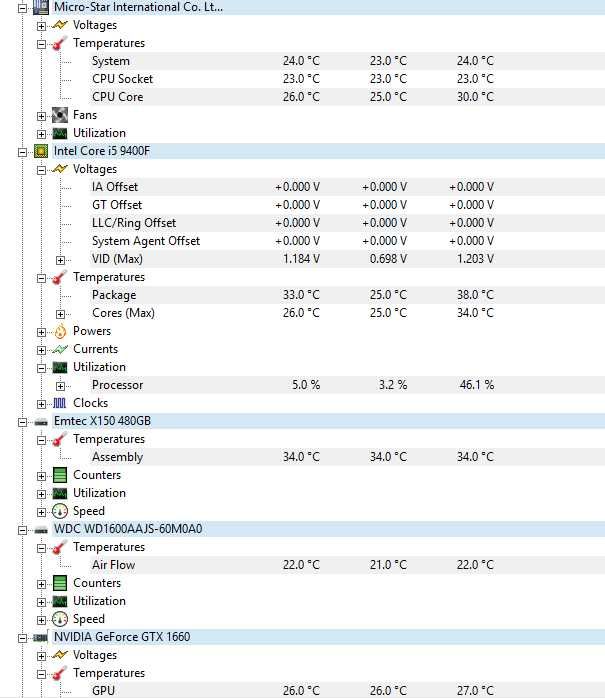Image resolution: width=605 pixels, height=698 pixels.
Task: Click the lightning icon of NVIDIA Voltages
Action: 60,655
